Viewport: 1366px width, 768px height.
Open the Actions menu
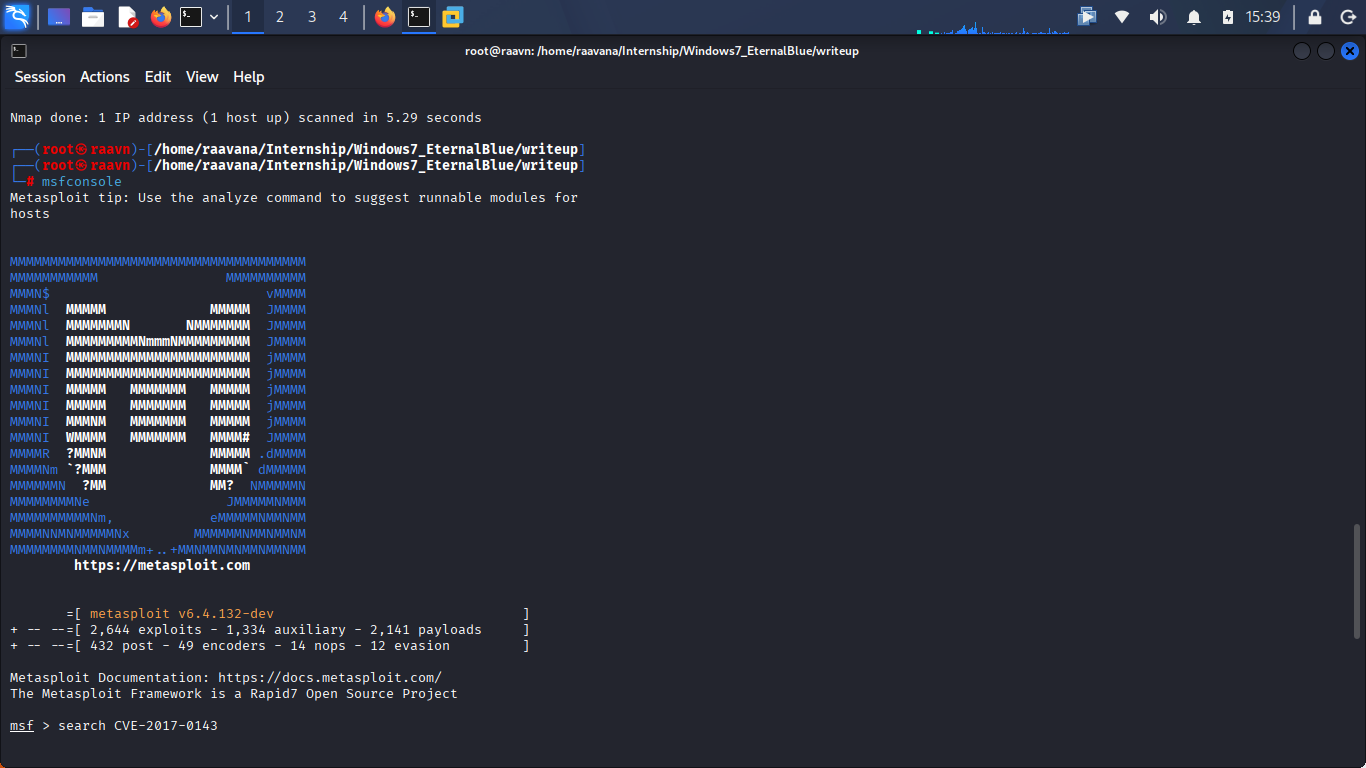point(105,77)
